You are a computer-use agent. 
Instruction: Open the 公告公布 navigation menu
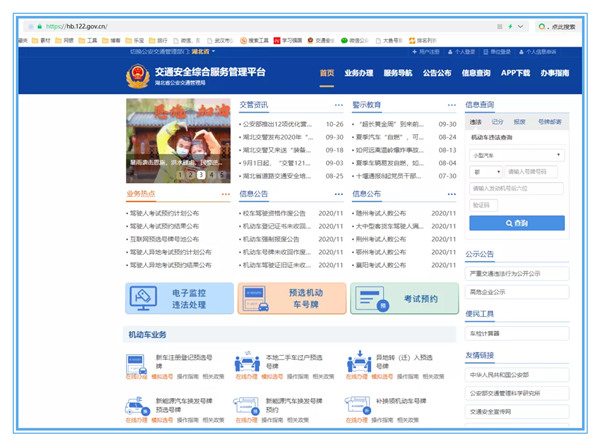pos(437,73)
